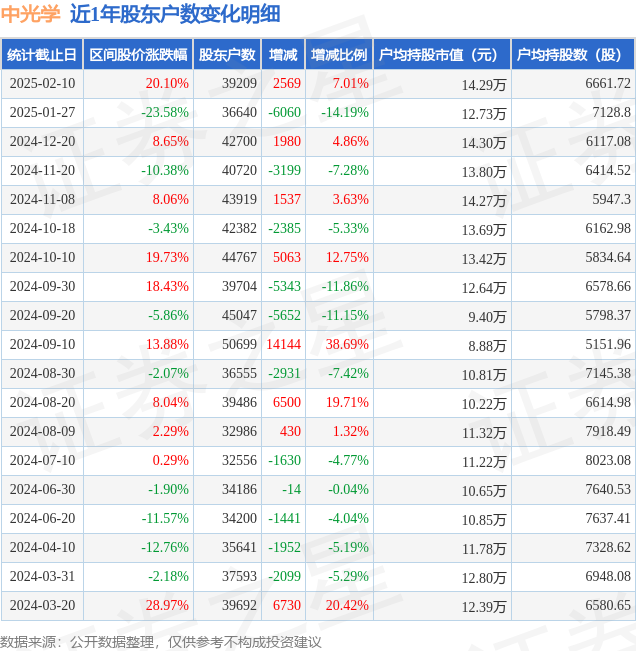Click the change ratio 38.69%
The width and height of the screenshot is (636, 651).
(347, 344)
